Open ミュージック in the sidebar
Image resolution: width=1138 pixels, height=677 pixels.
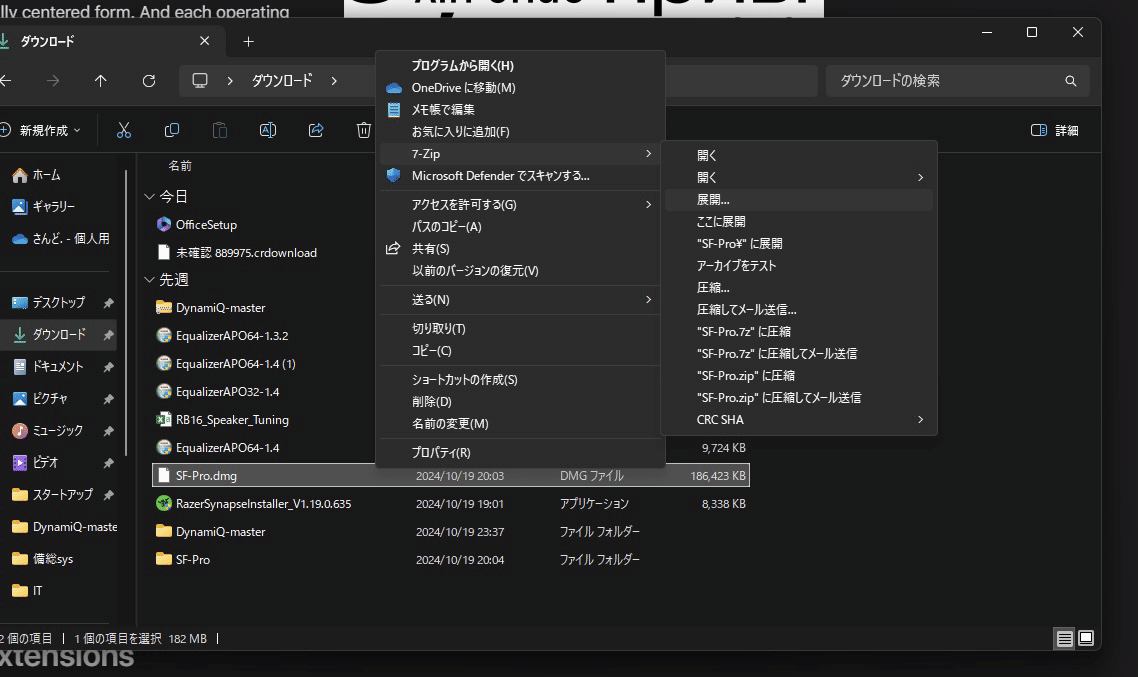click(x=57, y=430)
